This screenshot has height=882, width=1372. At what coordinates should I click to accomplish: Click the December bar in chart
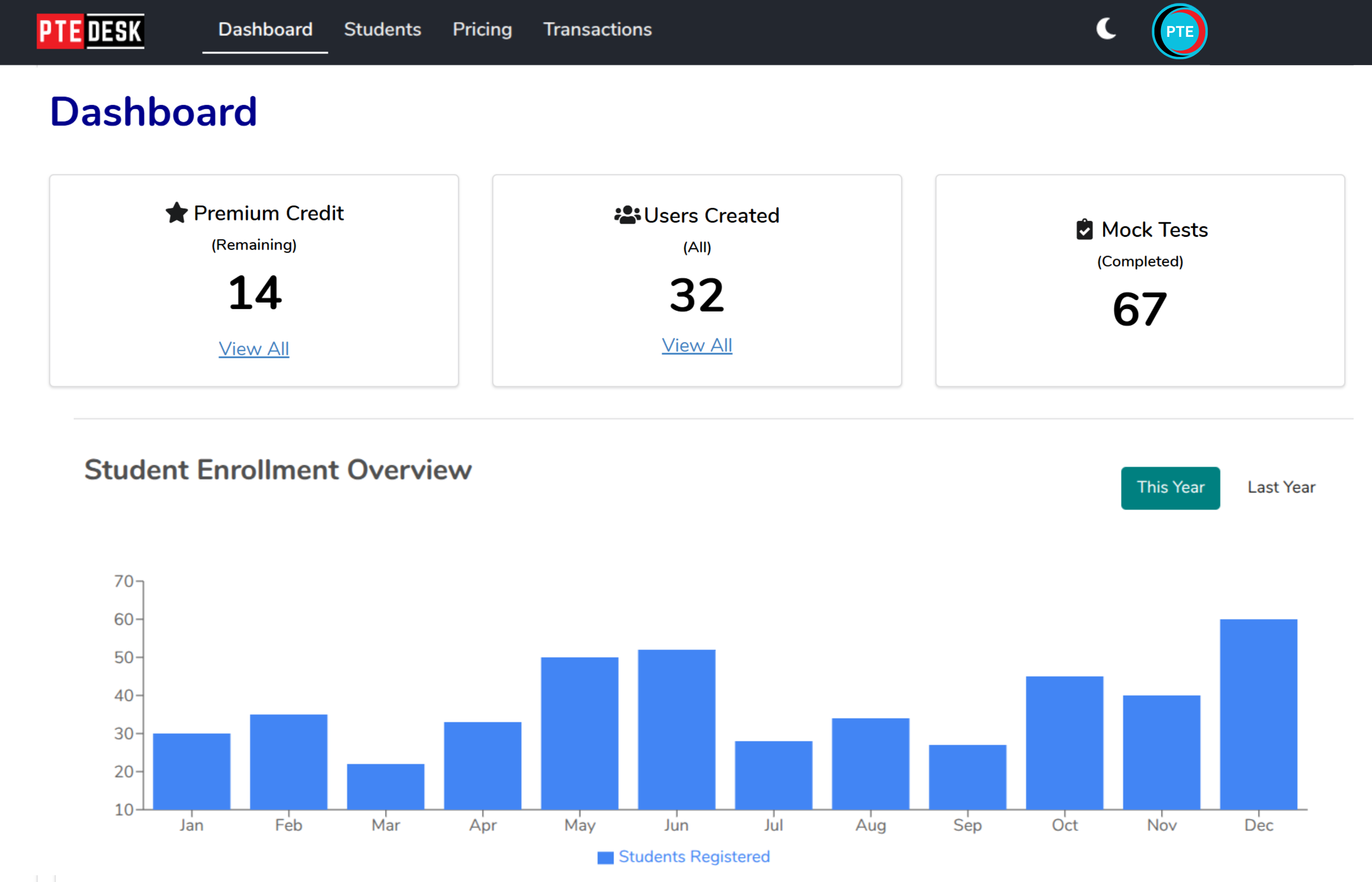click(x=1258, y=714)
